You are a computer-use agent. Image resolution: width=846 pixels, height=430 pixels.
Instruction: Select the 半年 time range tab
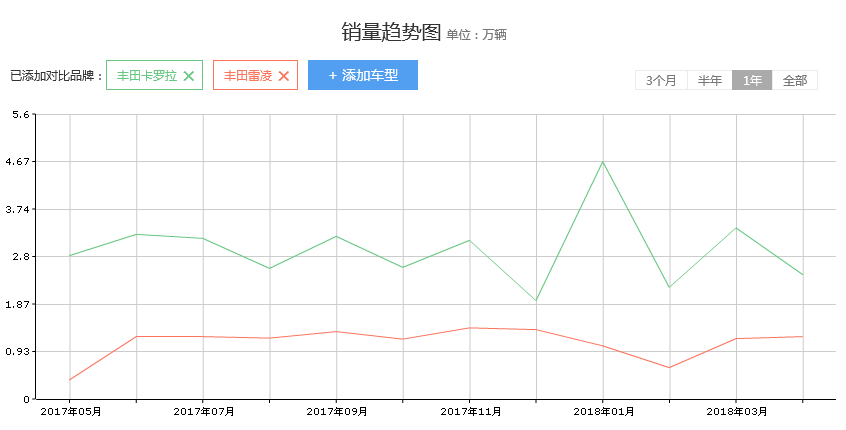tap(710, 81)
